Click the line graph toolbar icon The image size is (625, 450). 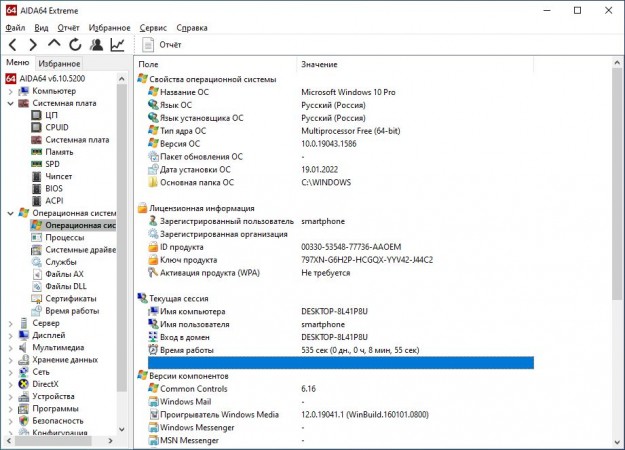click(x=118, y=45)
